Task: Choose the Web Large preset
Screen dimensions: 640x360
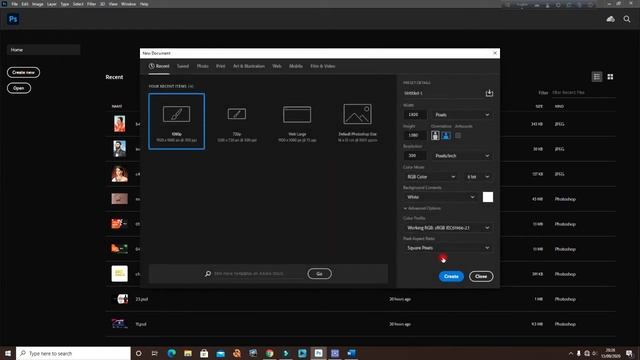Action: [297, 121]
